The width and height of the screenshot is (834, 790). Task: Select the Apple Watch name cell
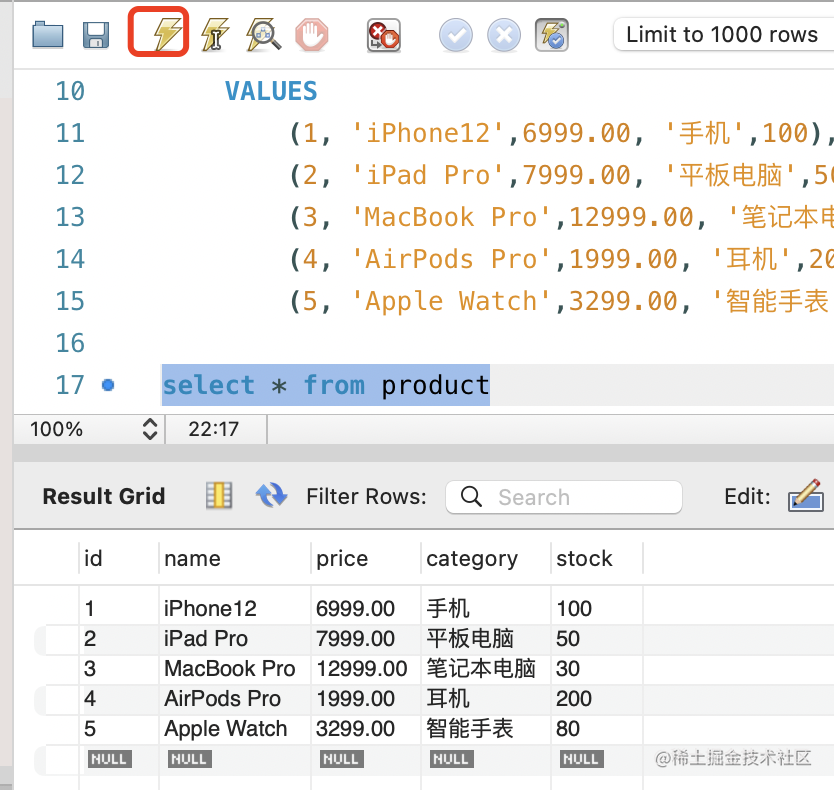(235, 728)
